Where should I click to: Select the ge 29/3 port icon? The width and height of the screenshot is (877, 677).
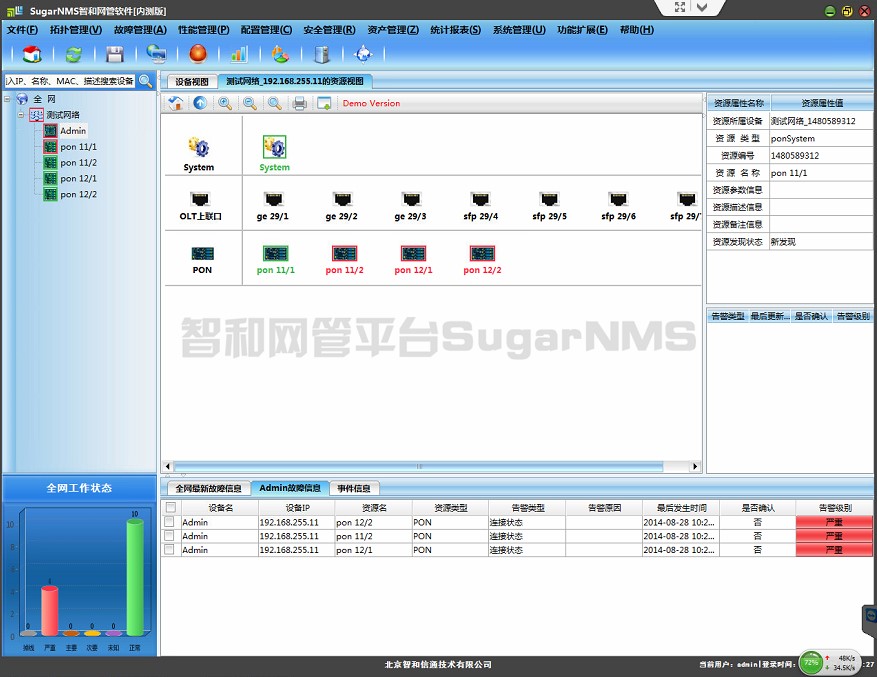[411, 199]
